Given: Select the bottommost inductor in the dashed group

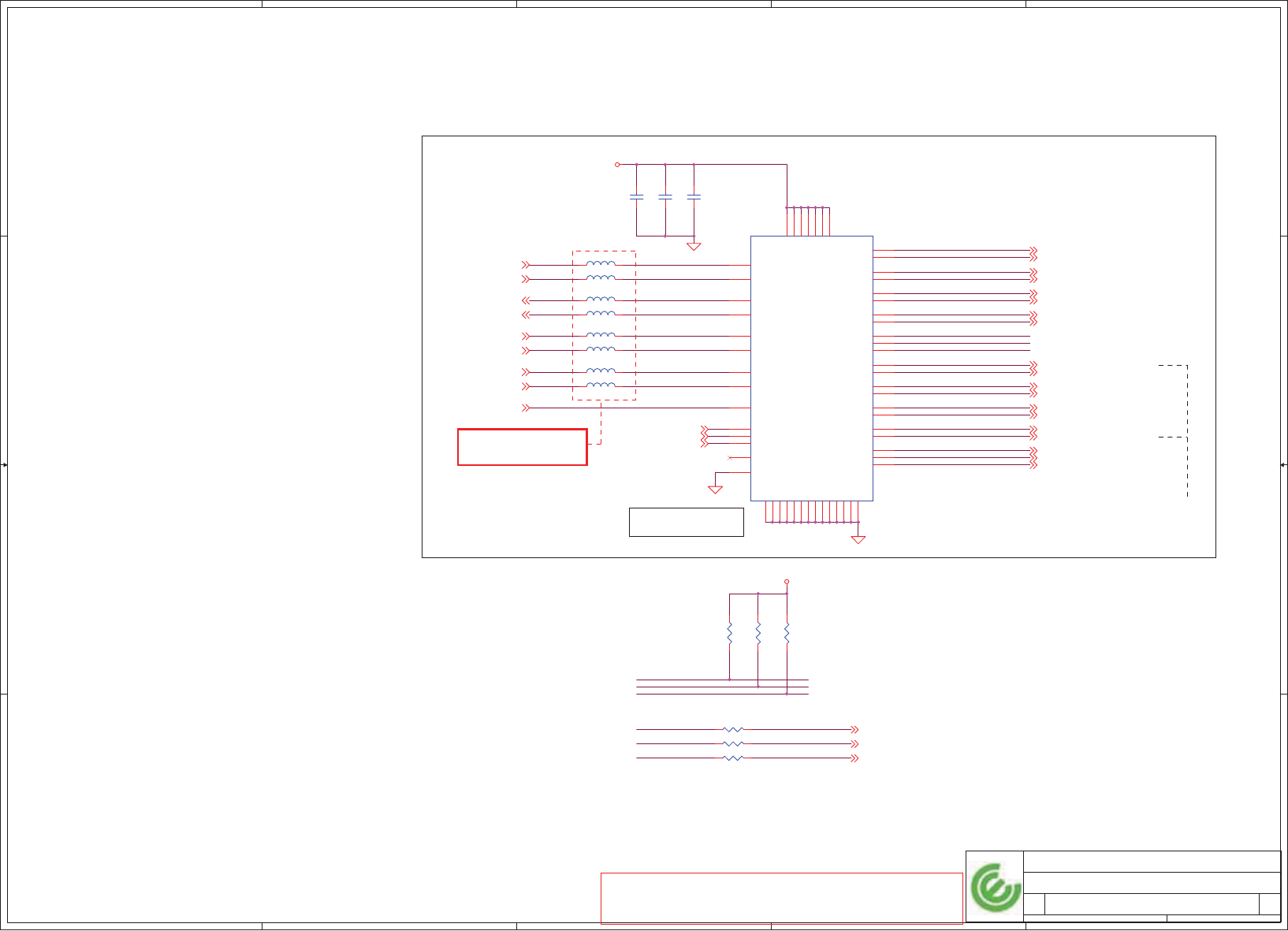Looking at the screenshot, I should (601, 385).
